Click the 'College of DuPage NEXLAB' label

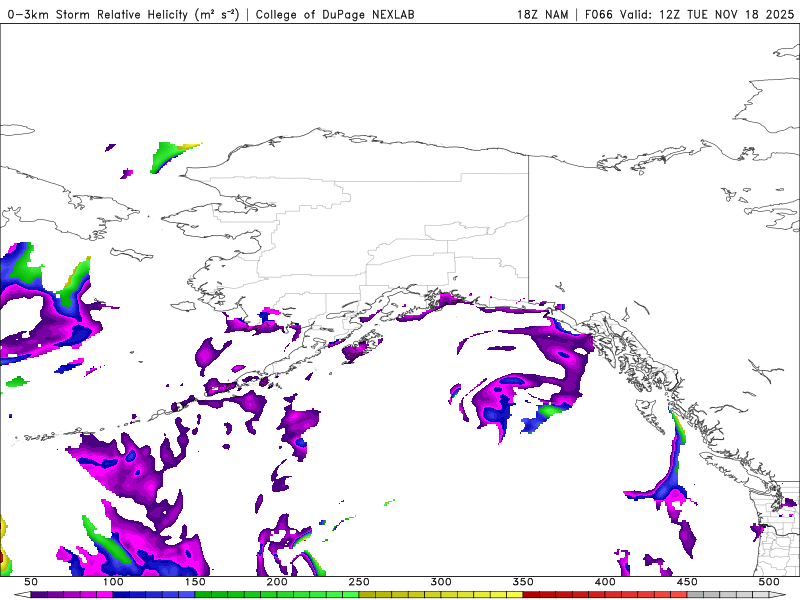click(x=335, y=14)
